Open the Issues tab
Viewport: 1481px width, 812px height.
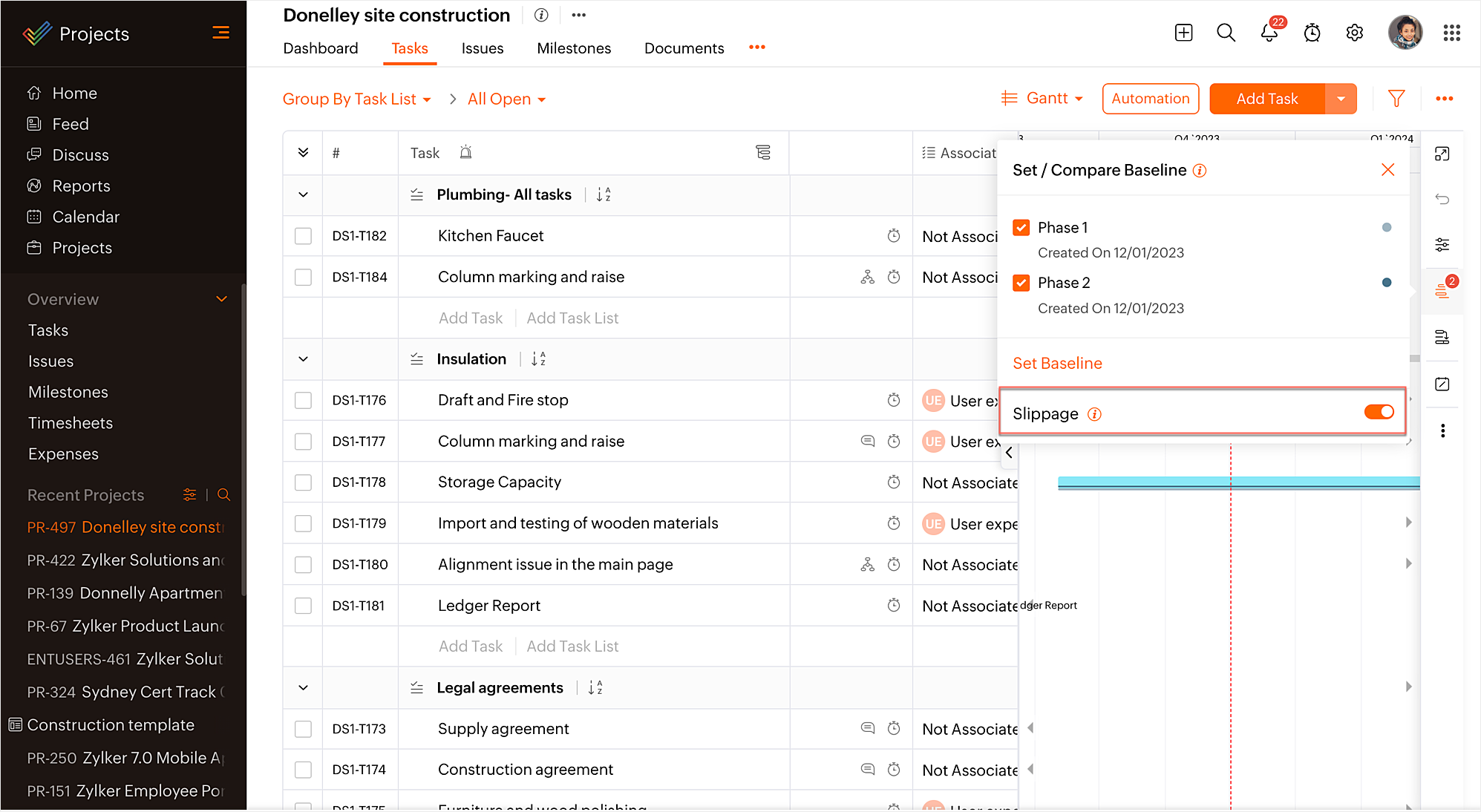tap(482, 48)
